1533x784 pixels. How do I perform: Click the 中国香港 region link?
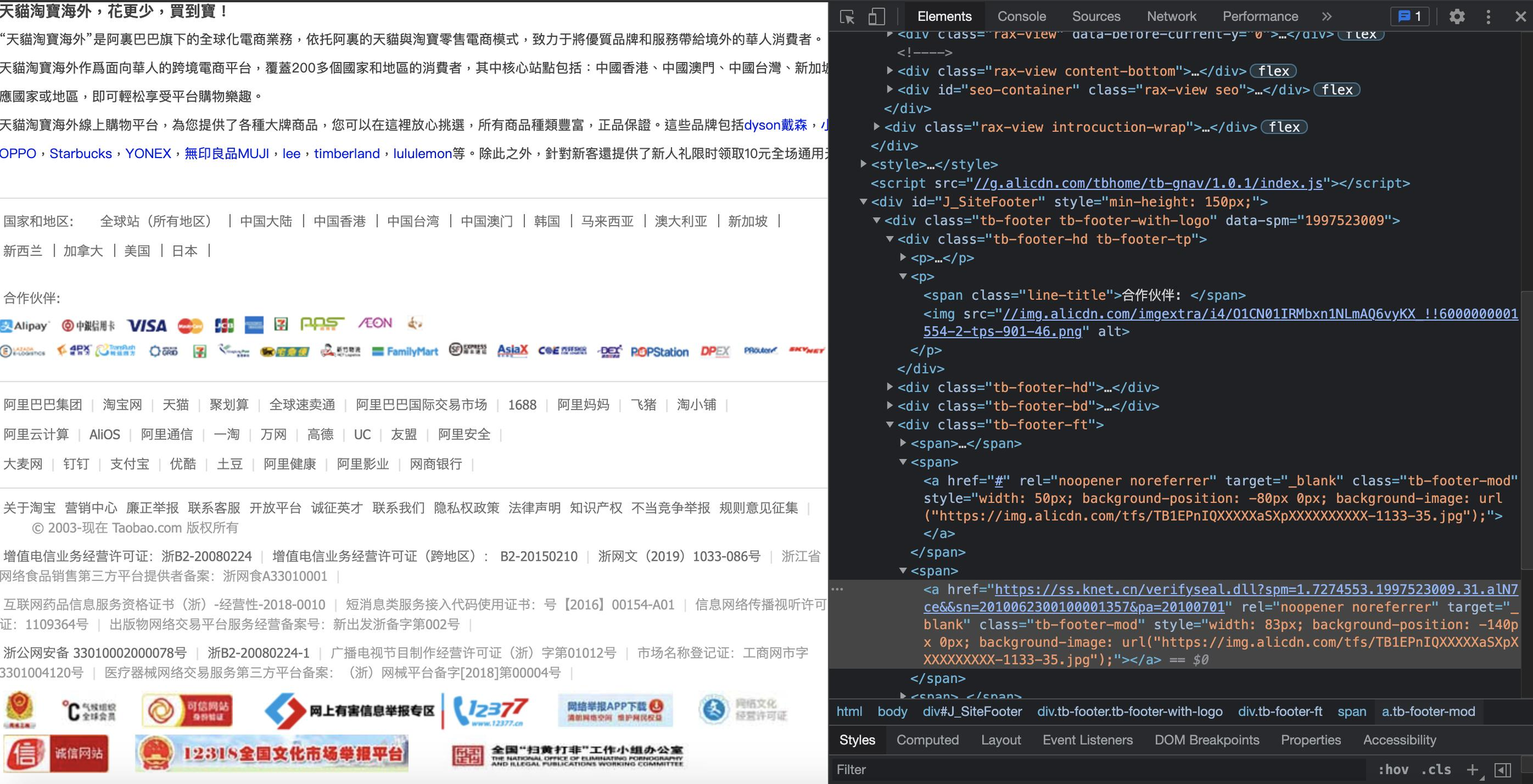point(339,221)
